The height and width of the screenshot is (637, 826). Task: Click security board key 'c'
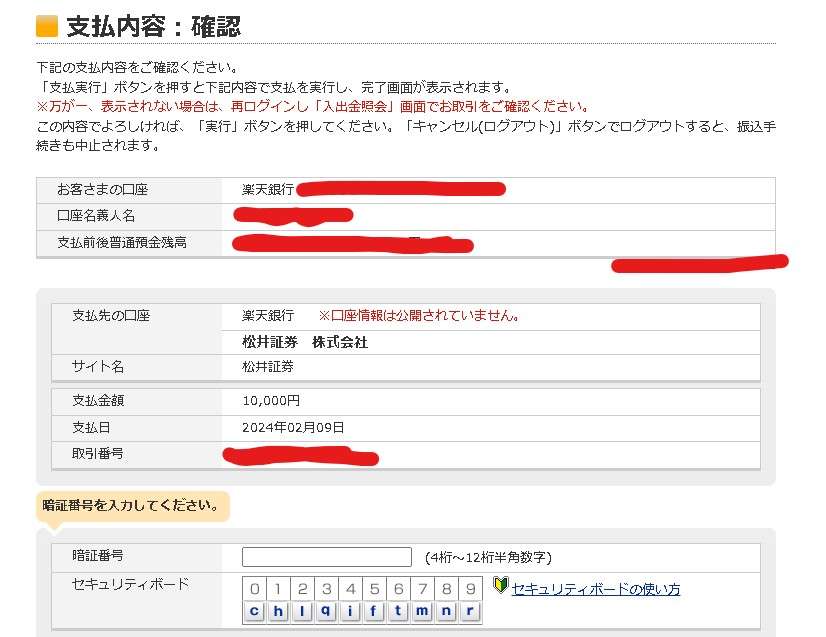click(x=254, y=611)
